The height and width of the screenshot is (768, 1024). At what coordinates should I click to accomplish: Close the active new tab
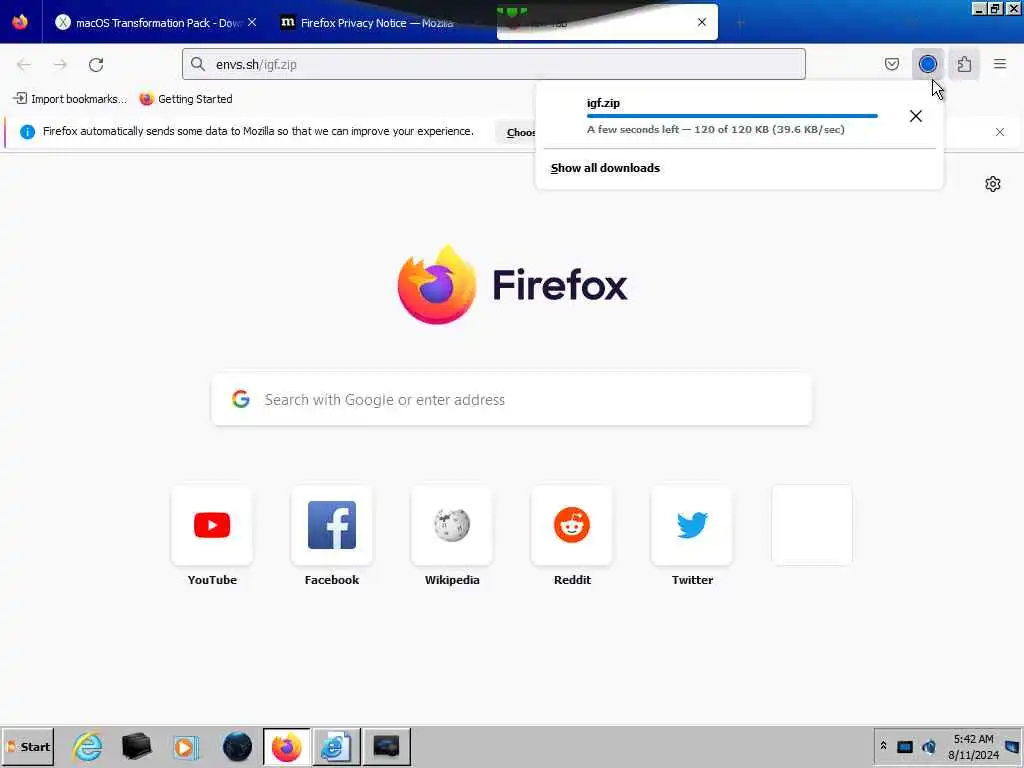(x=701, y=22)
